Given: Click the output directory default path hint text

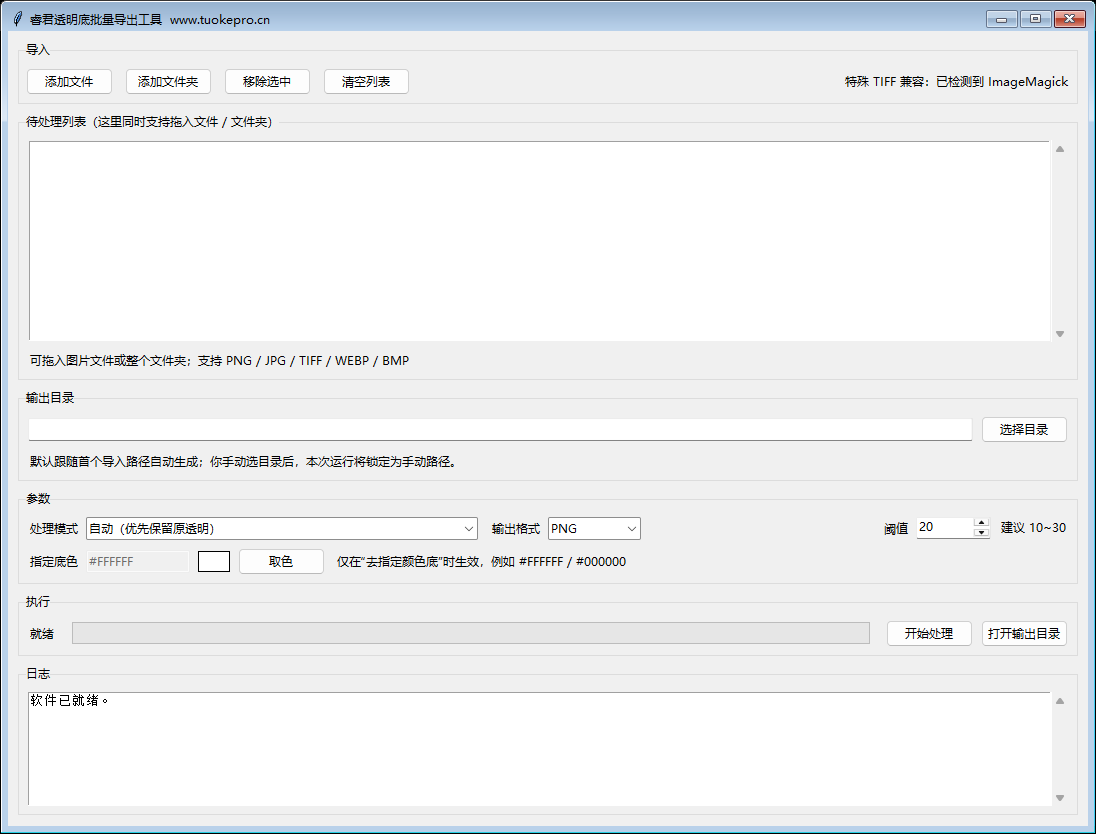Looking at the screenshot, I should click(x=244, y=462).
